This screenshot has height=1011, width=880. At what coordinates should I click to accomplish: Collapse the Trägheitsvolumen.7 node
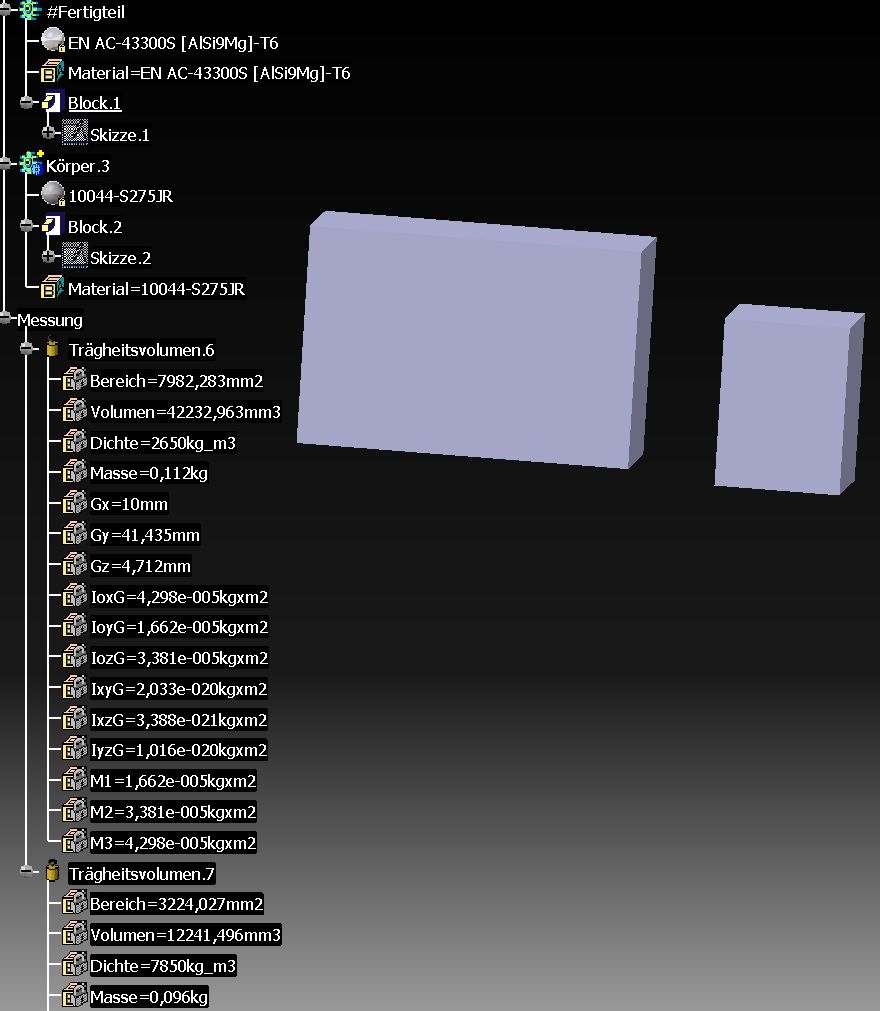[x=27, y=872]
